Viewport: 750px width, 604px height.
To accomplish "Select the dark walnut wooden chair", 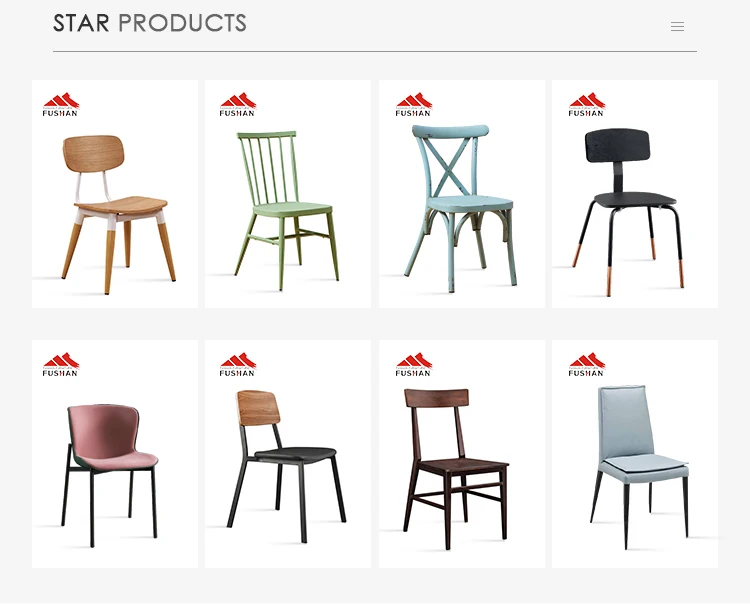I will coord(462,454).
